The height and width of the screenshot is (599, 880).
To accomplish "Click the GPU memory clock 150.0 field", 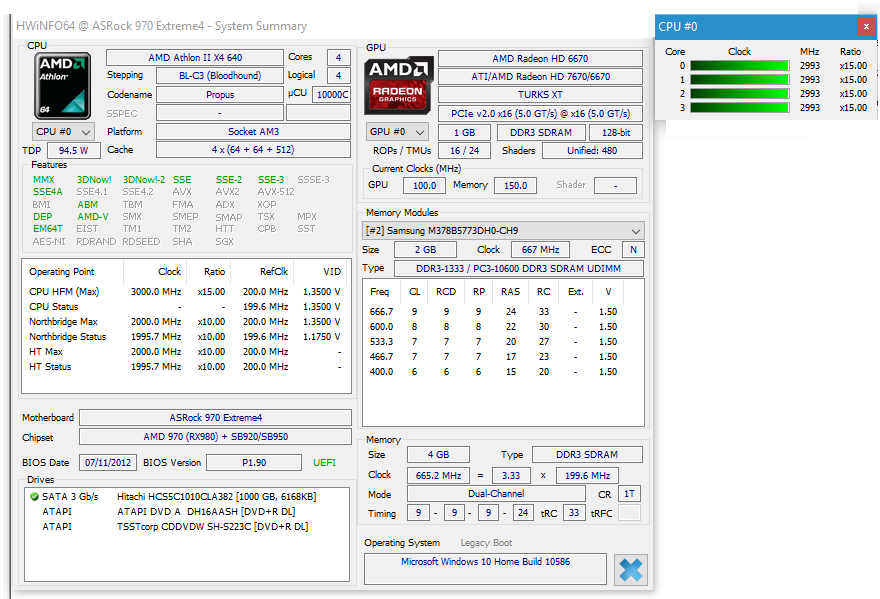I will (x=515, y=186).
